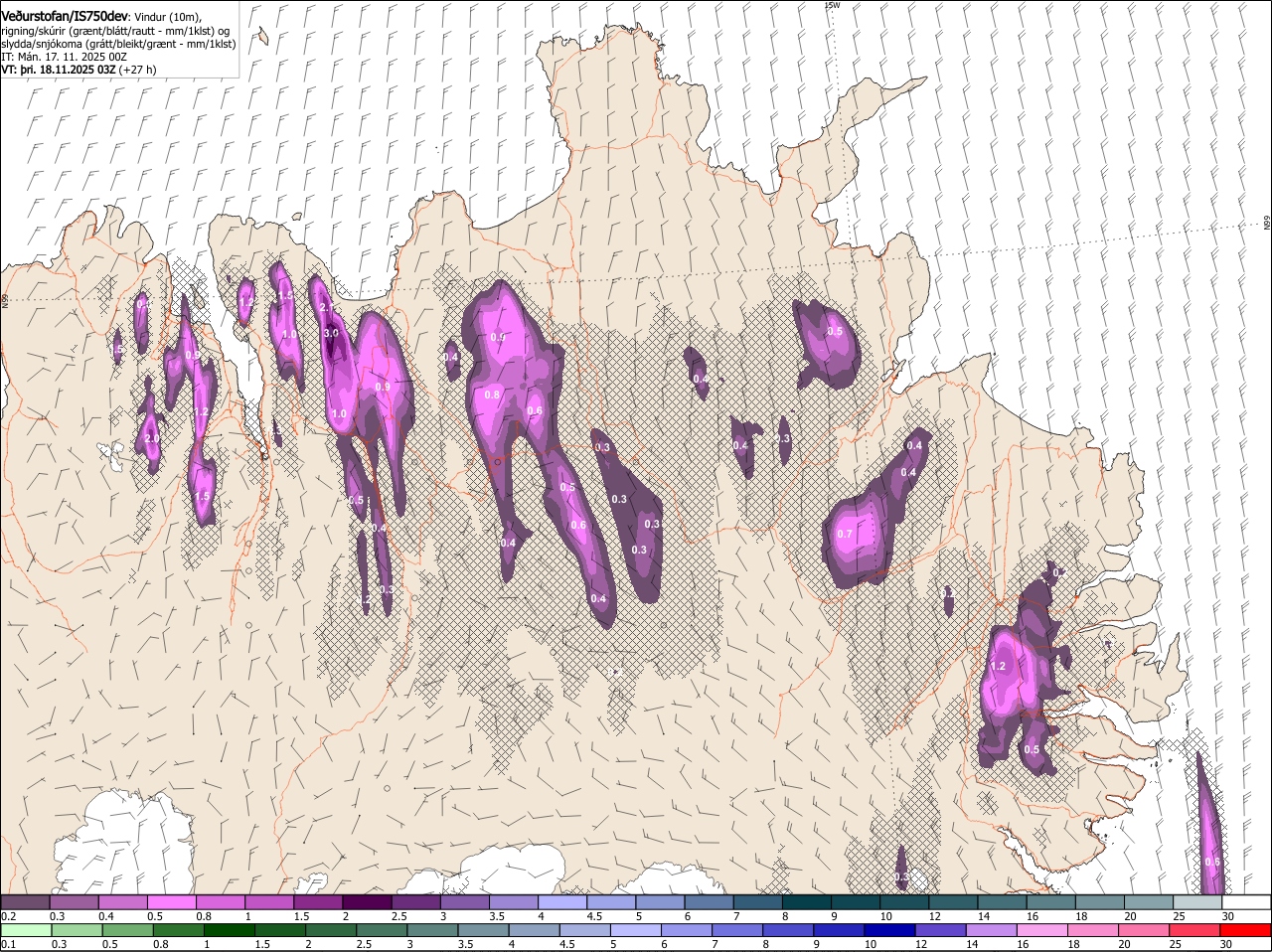Click upper legend swatch between 3 and 3.5
The width and height of the screenshot is (1272, 952).
[465, 901]
